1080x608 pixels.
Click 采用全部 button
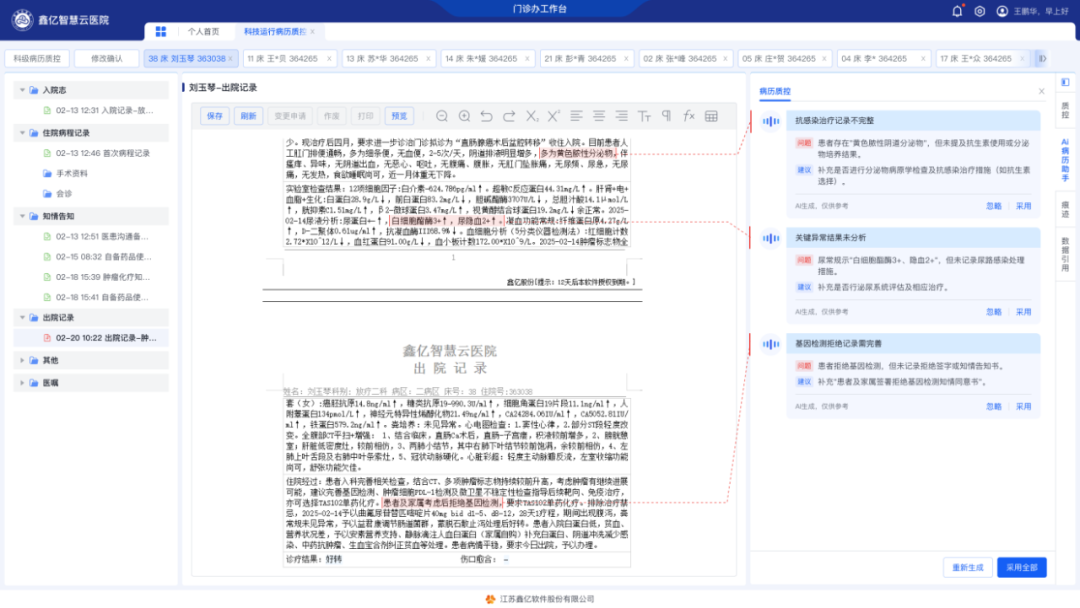point(1021,568)
